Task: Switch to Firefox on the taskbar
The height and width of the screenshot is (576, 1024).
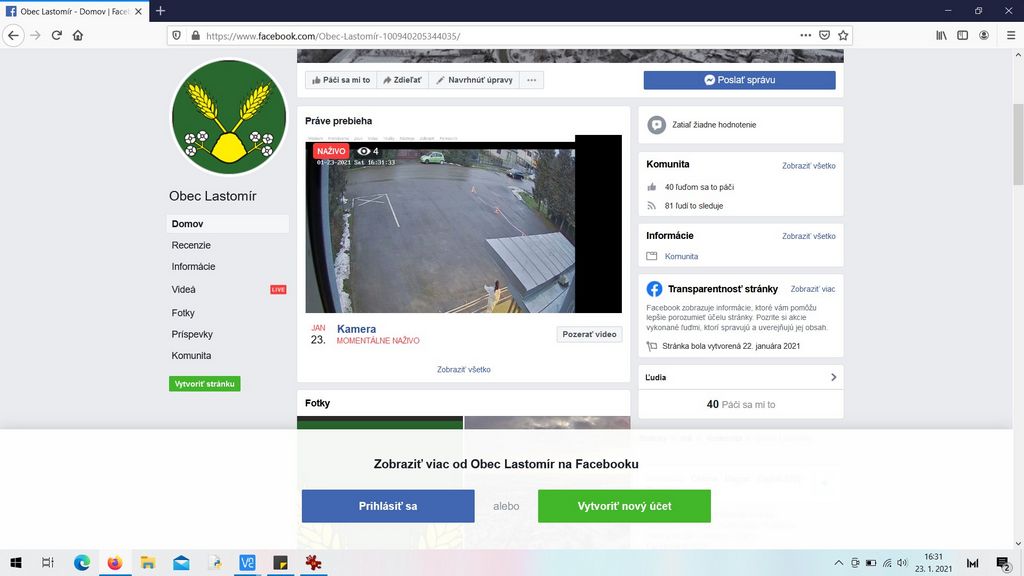Action: click(x=115, y=562)
